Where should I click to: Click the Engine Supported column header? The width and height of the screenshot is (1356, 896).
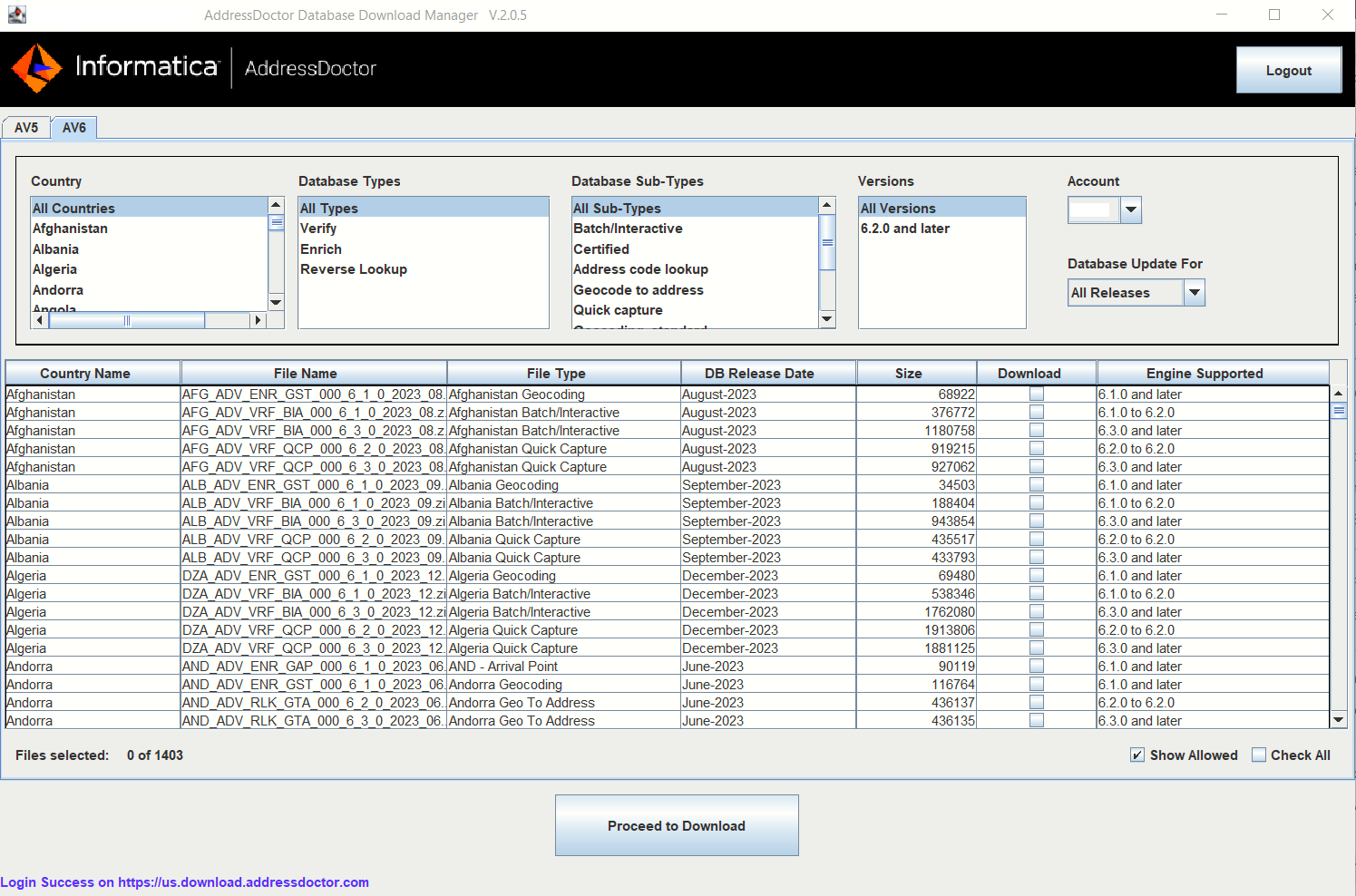(1213, 373)
